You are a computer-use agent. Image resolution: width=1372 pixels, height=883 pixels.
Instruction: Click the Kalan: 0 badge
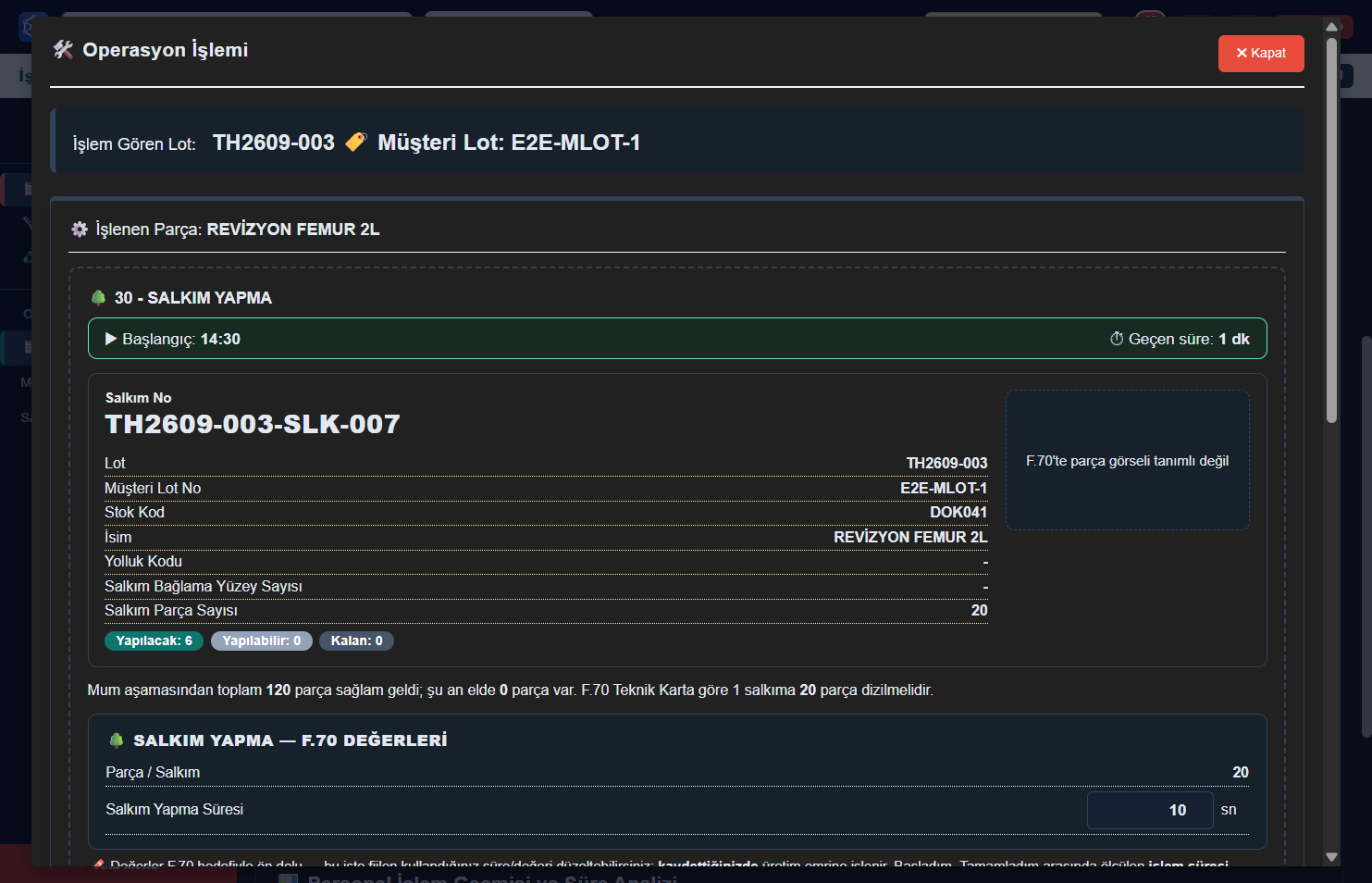[x=356, y=640]
